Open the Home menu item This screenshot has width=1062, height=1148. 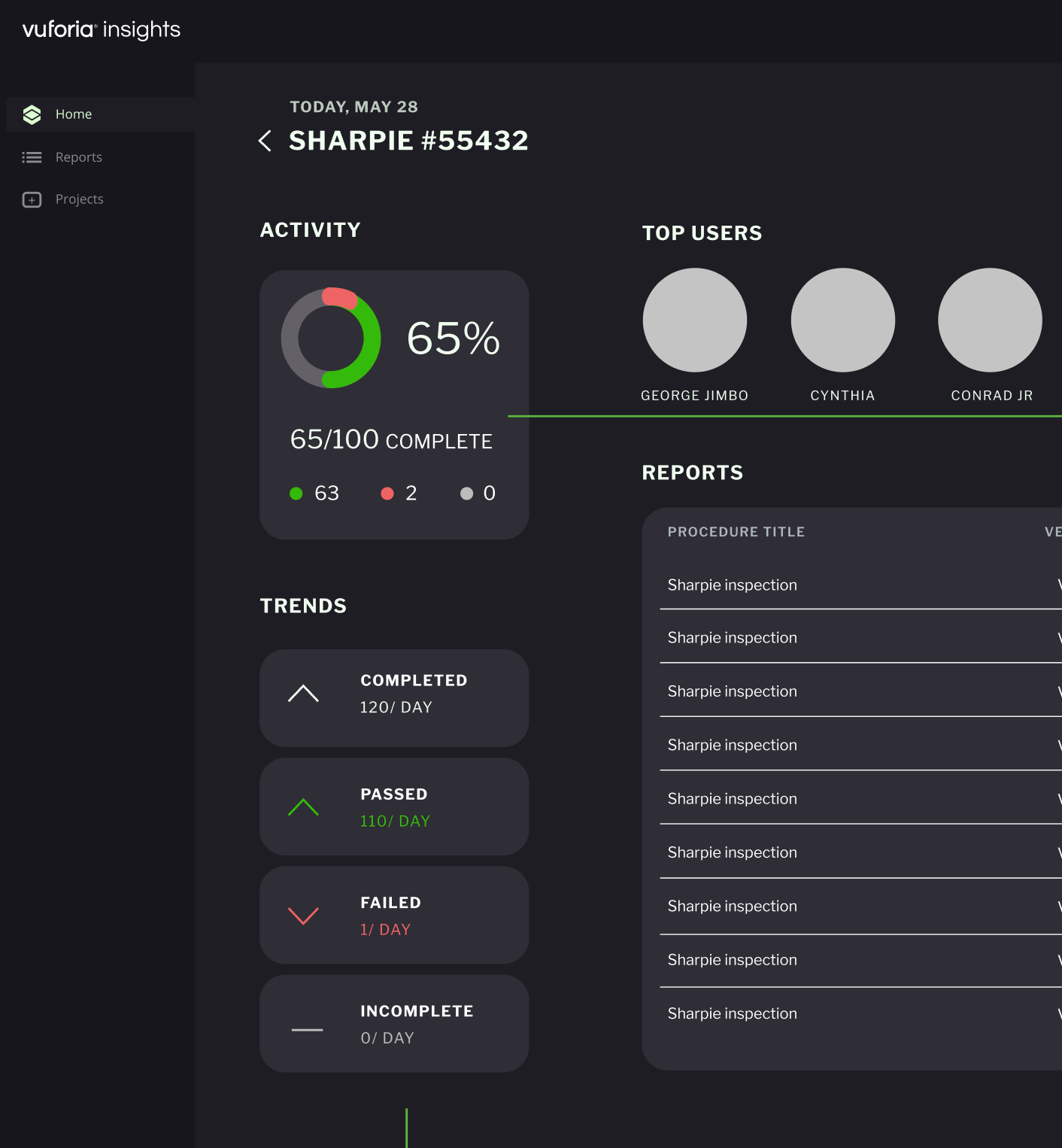tap(101, 114)
